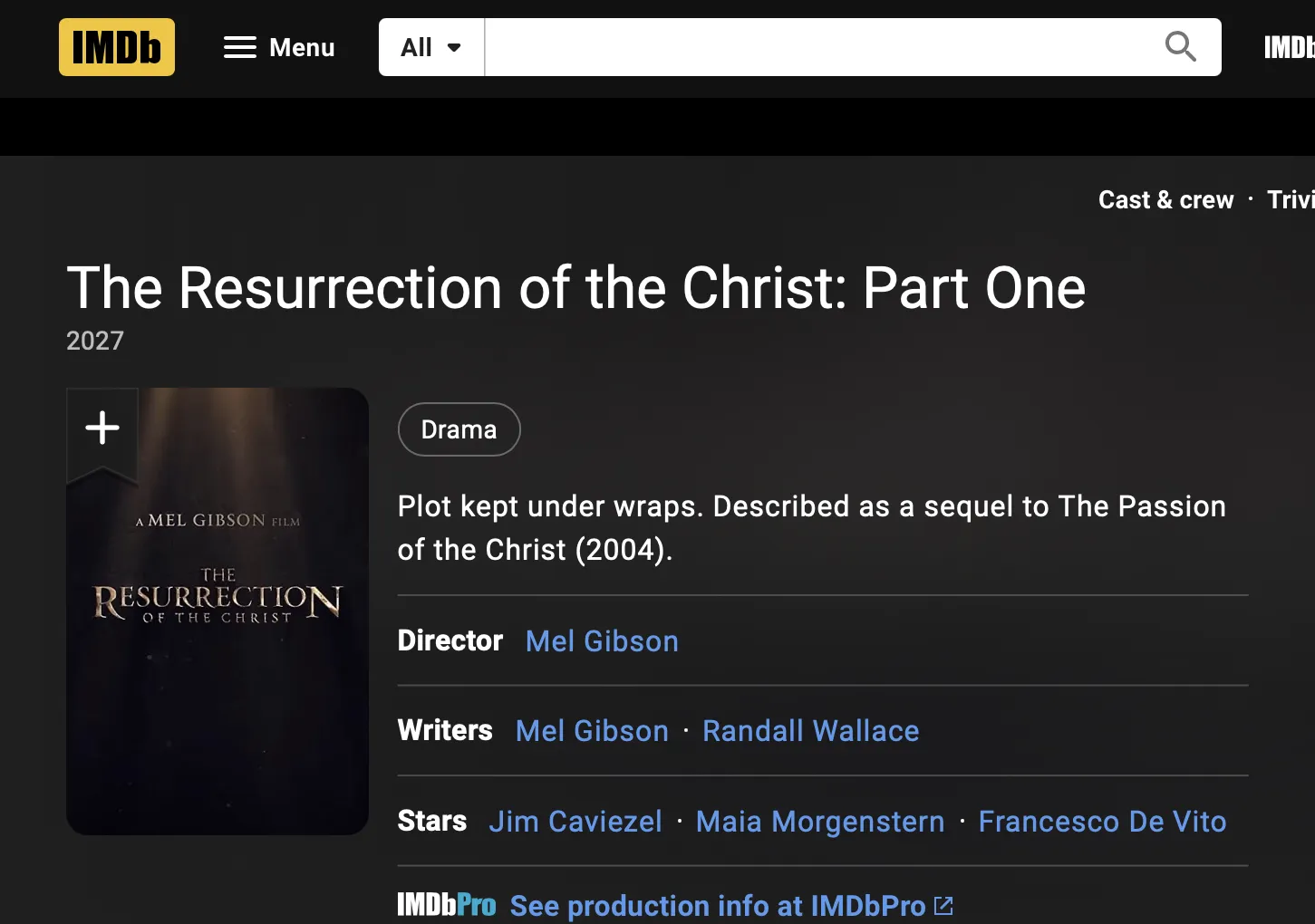Viewport: 1315px width, 924px height.
Task: Go to Cast & crew page
Action: (1165, 199)
